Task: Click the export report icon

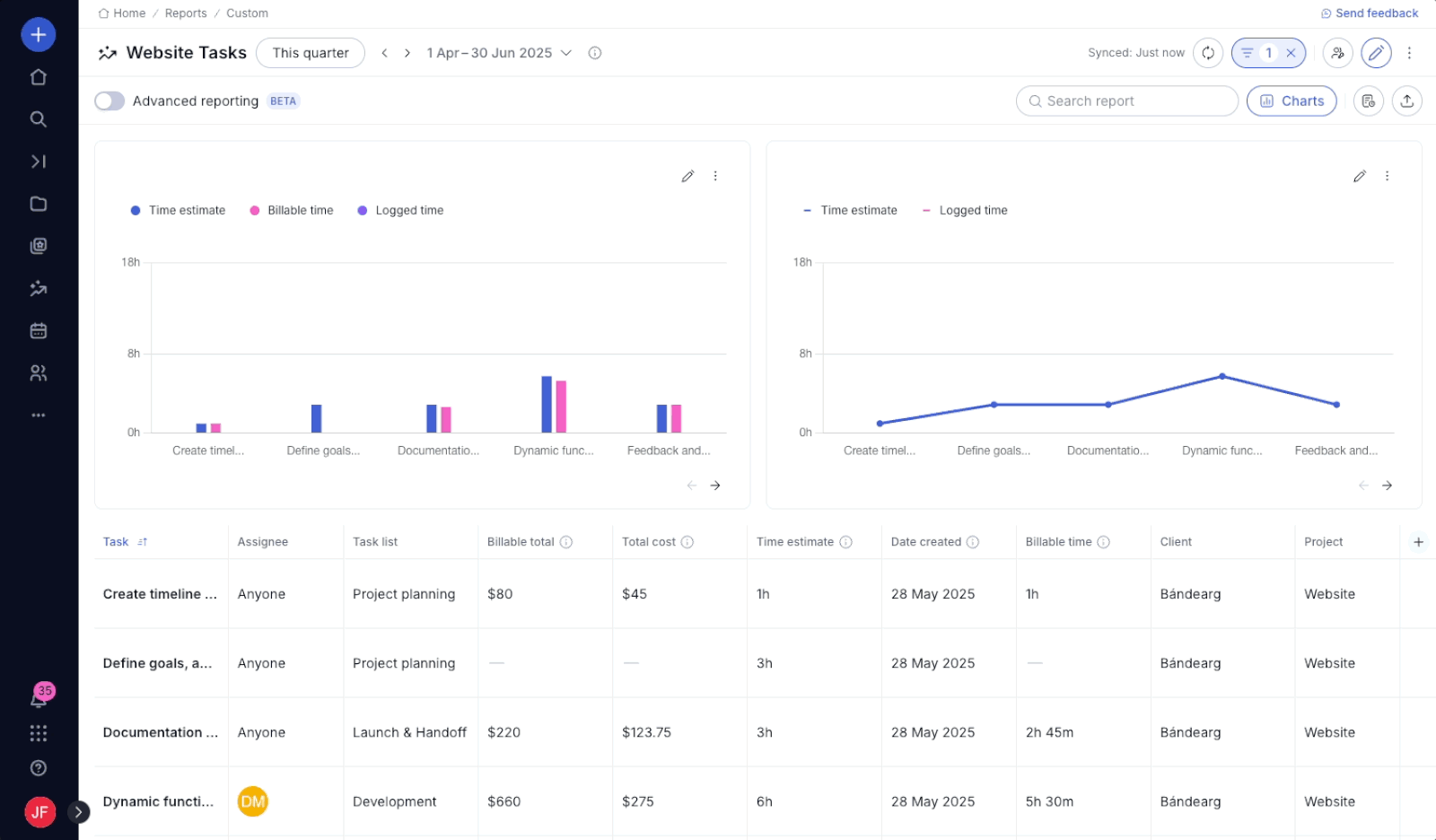Action: pyautogui.click(x=1406, y=101)
